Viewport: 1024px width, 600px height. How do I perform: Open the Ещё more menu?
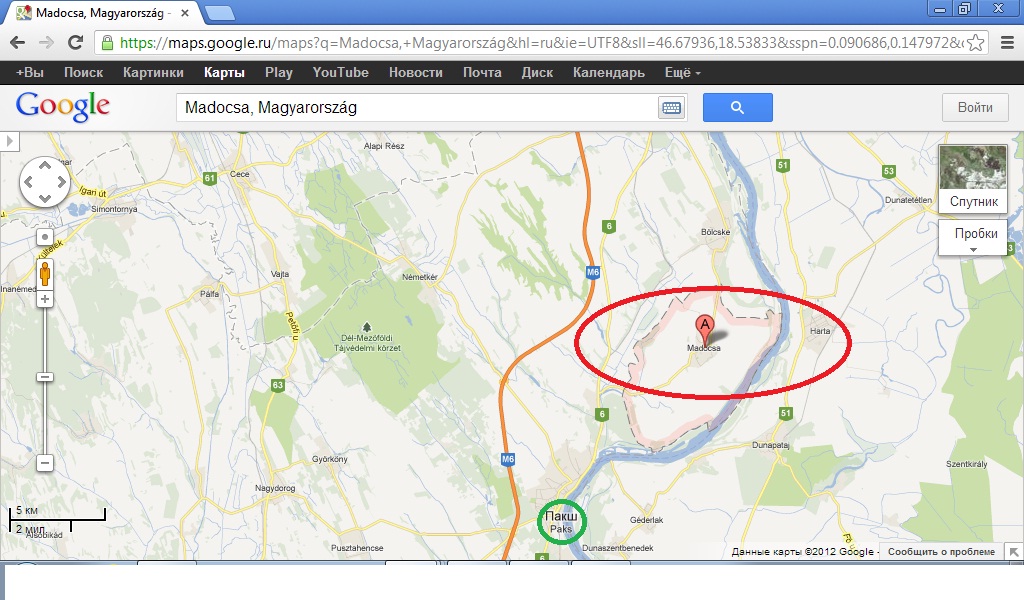pos(682,72)
